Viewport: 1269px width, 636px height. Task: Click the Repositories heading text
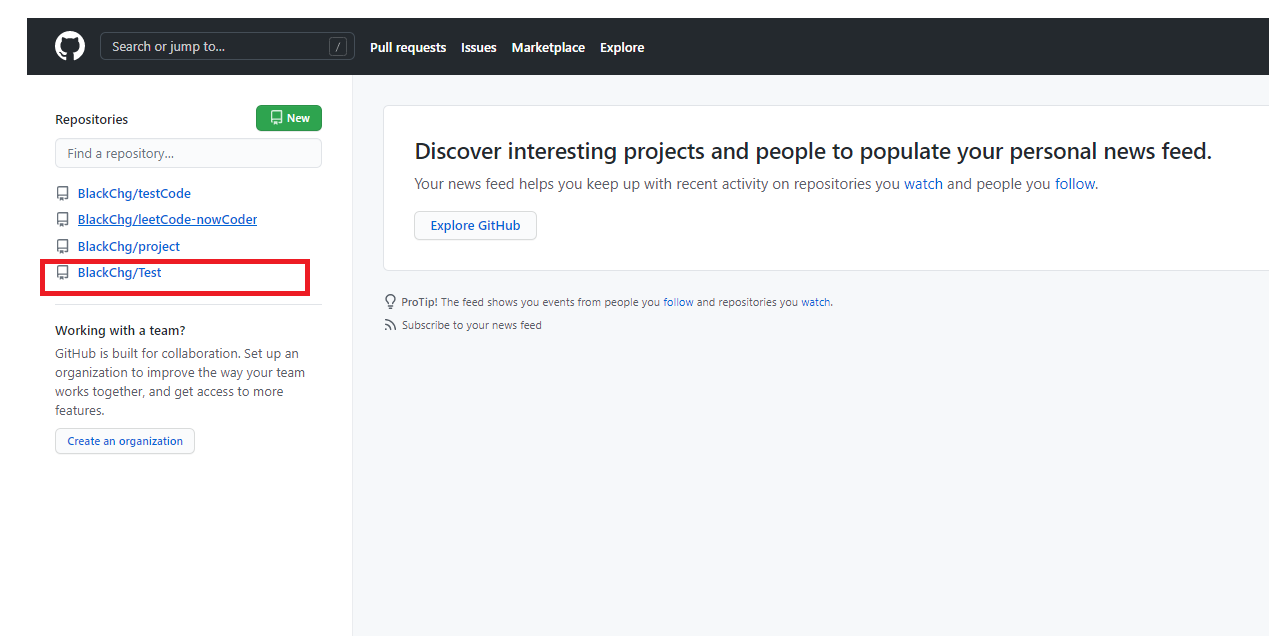[x=92, y=119]
